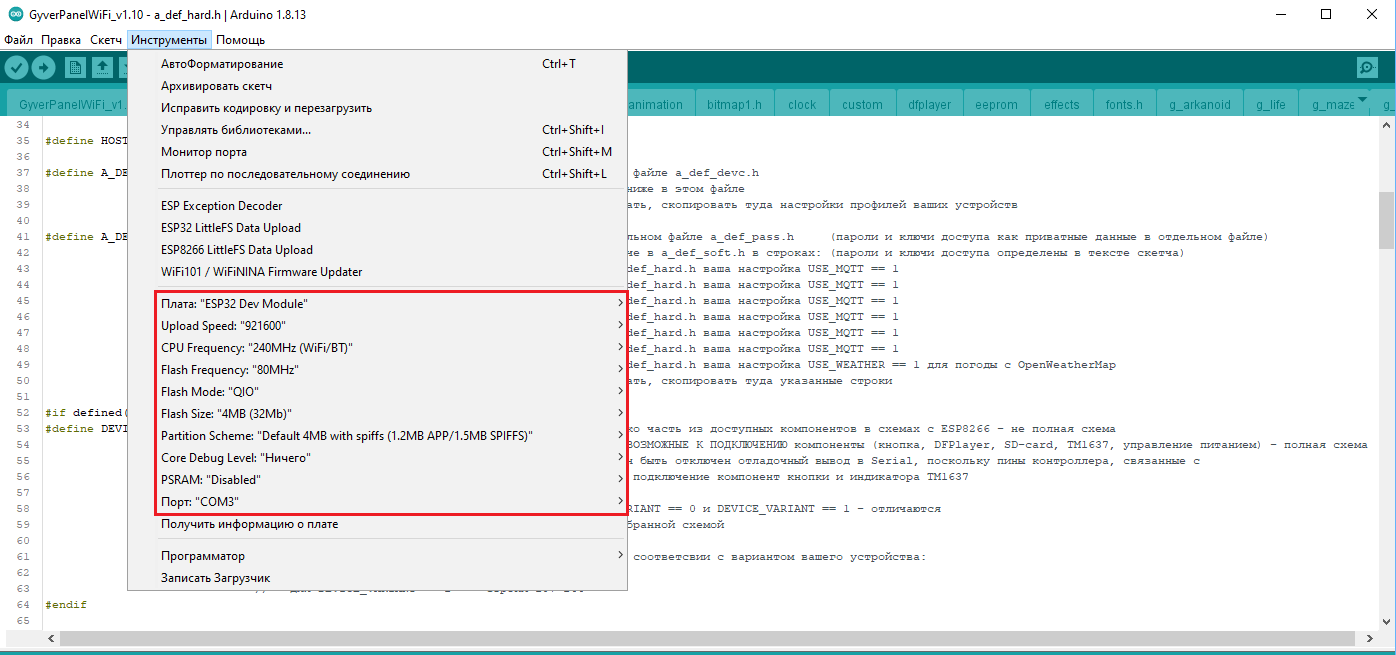The width and height of the screenshot is (1396, 655).
Task: Open the Скетч menu
Action: [106, 40]
